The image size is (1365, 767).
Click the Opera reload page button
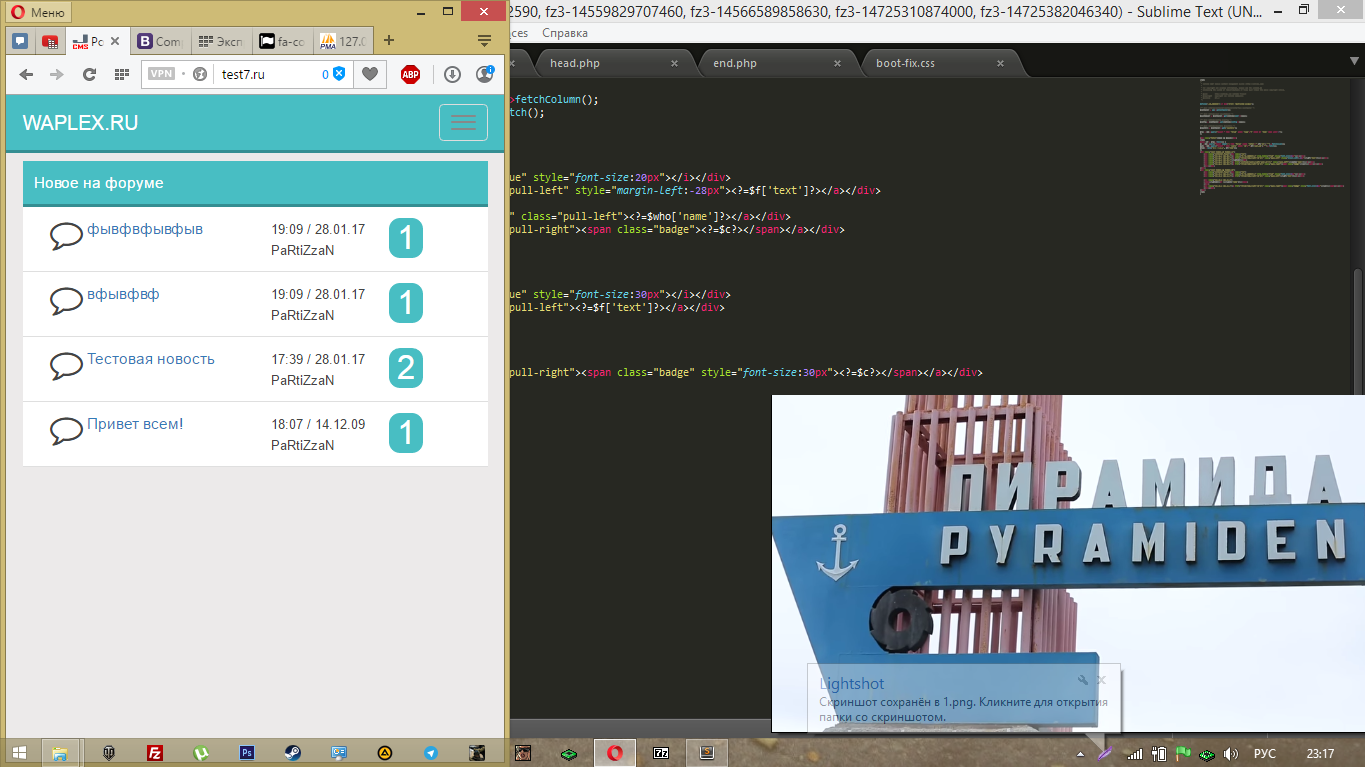tap(89, 74)
